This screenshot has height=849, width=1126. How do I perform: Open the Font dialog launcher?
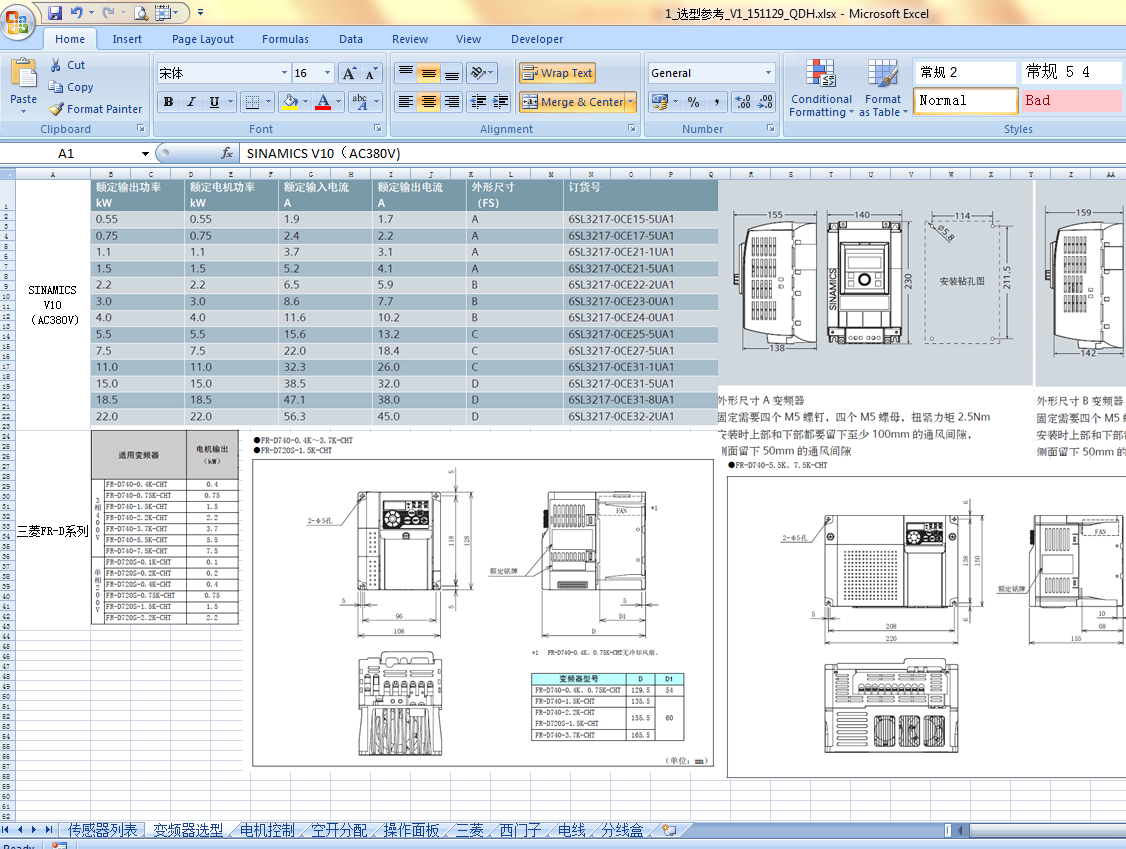(378, 129)
